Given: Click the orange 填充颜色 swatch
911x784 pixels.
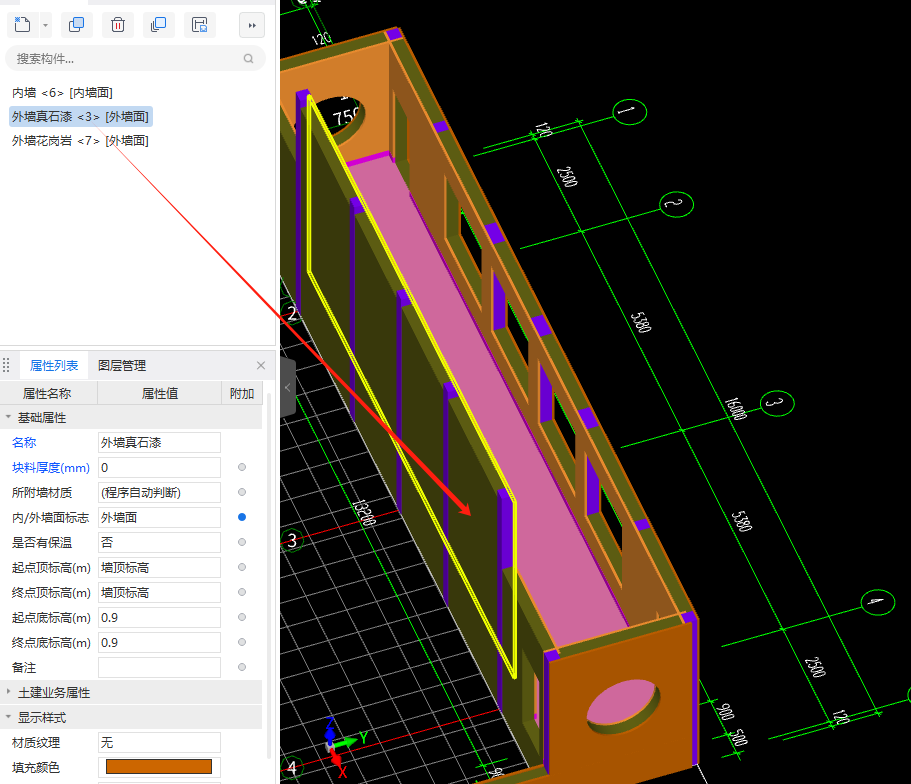Looking at the screenshot, I should click(x=159, y=767).
